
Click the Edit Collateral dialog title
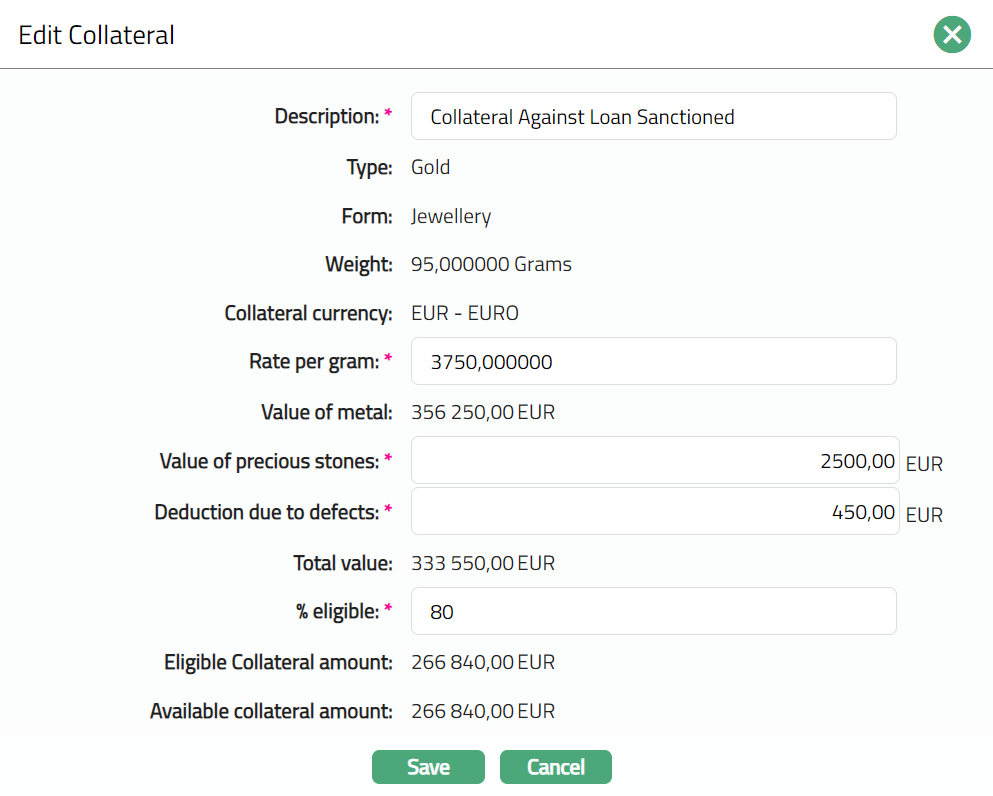pyautogui.click(x=97, y=35)
